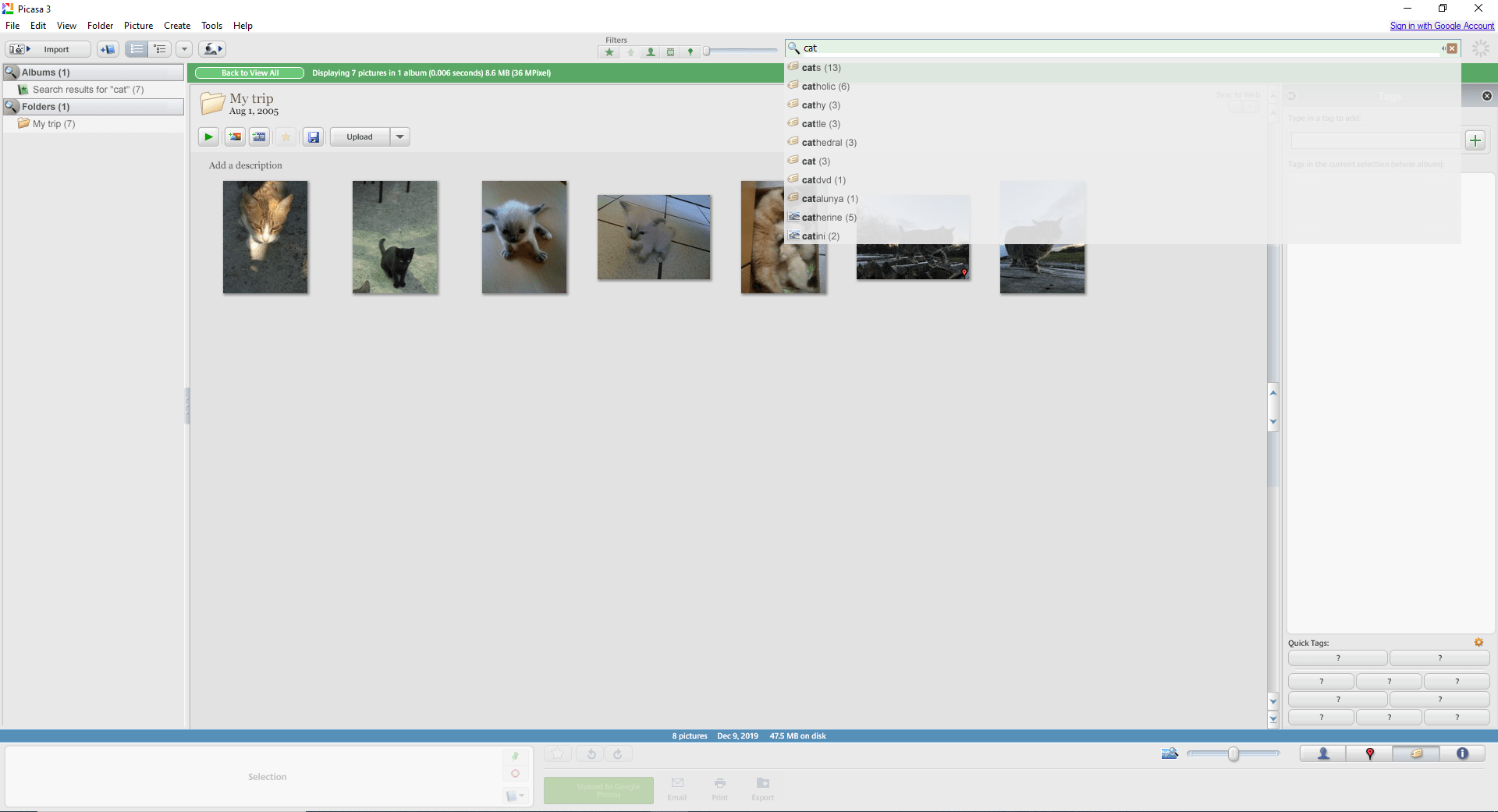Collapse the Folders (1) section
The width and height of the screenshot is (1498, 812).
(x=94, y=107)
